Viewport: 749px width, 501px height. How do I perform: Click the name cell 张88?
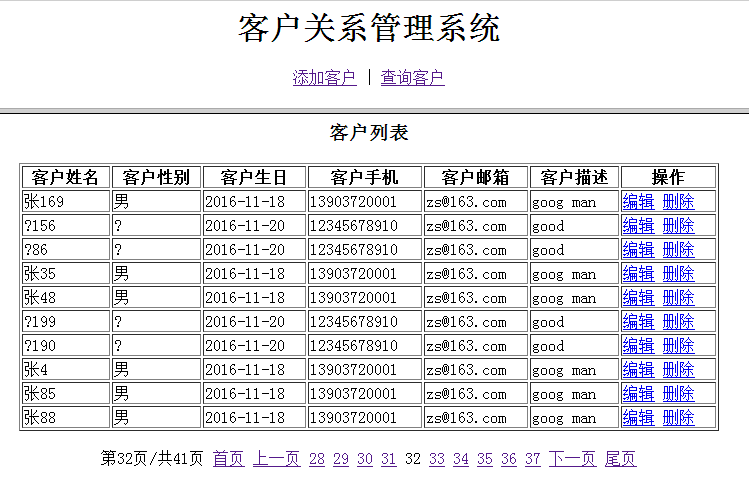(66, 417)
